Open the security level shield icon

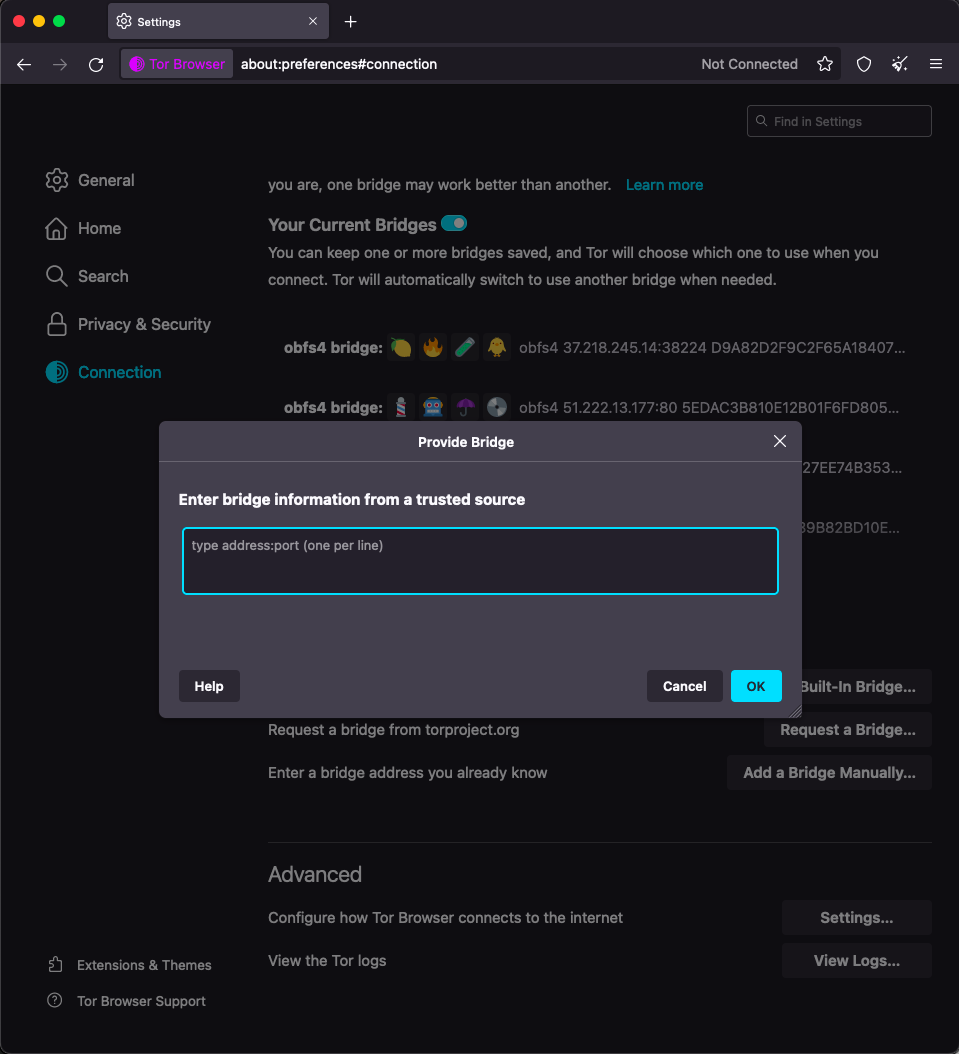[864, 64]
